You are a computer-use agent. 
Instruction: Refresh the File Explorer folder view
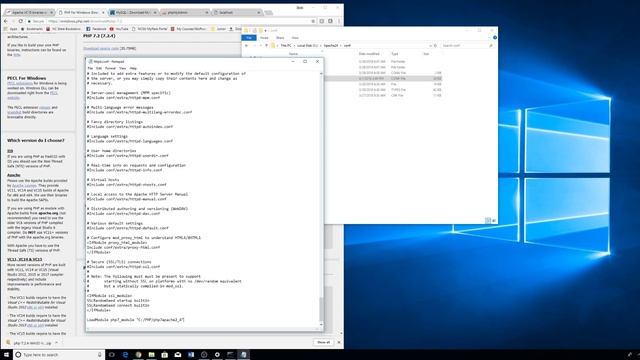(x=436, y=46)
